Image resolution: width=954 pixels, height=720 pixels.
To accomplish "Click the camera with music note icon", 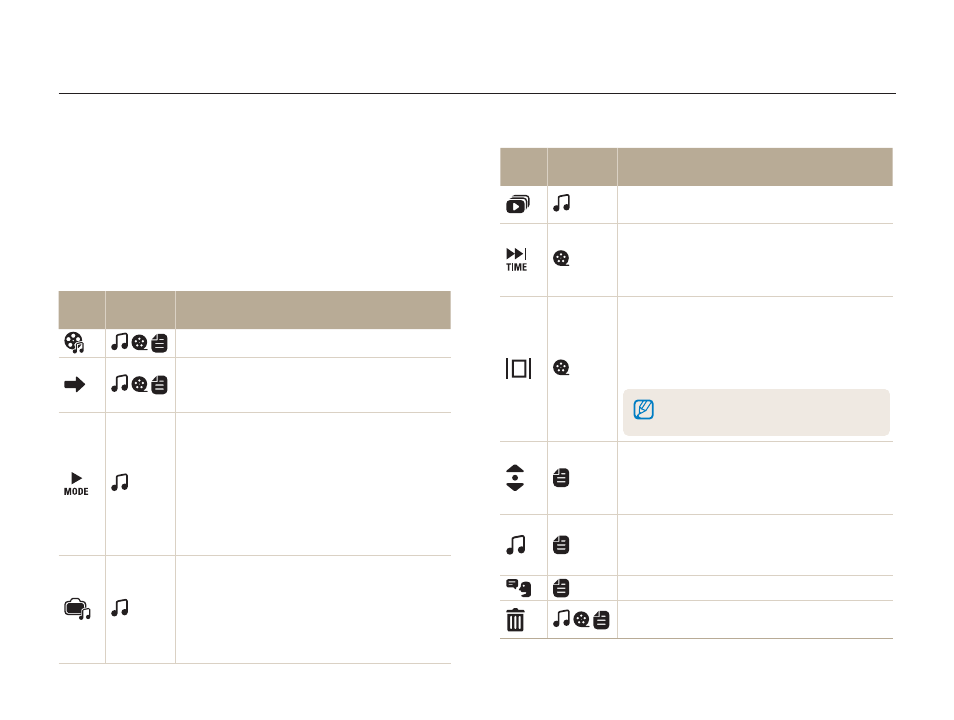I will coord(77,609).
